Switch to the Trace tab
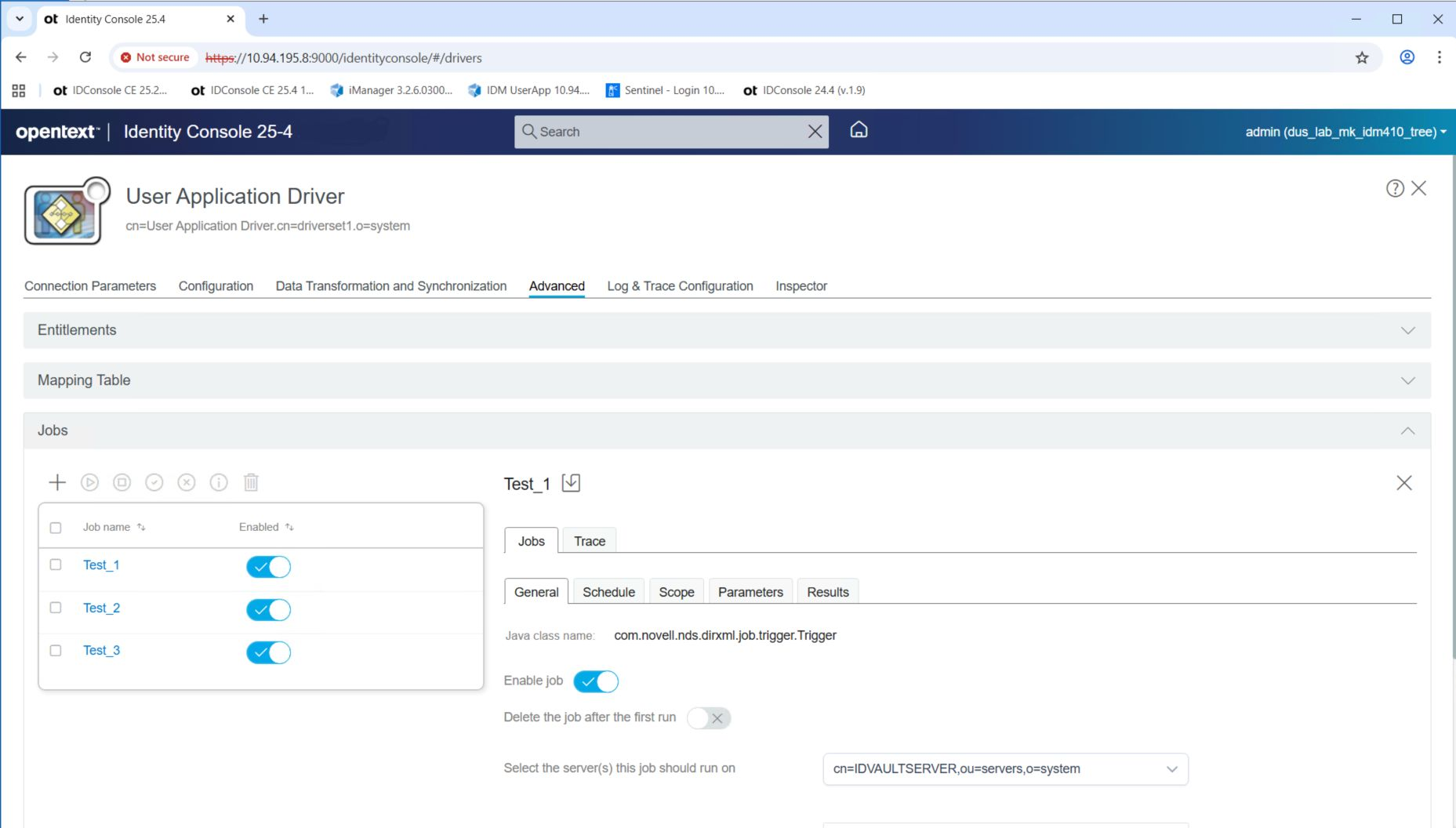The image size is (1456, 828). click(590, 541)
